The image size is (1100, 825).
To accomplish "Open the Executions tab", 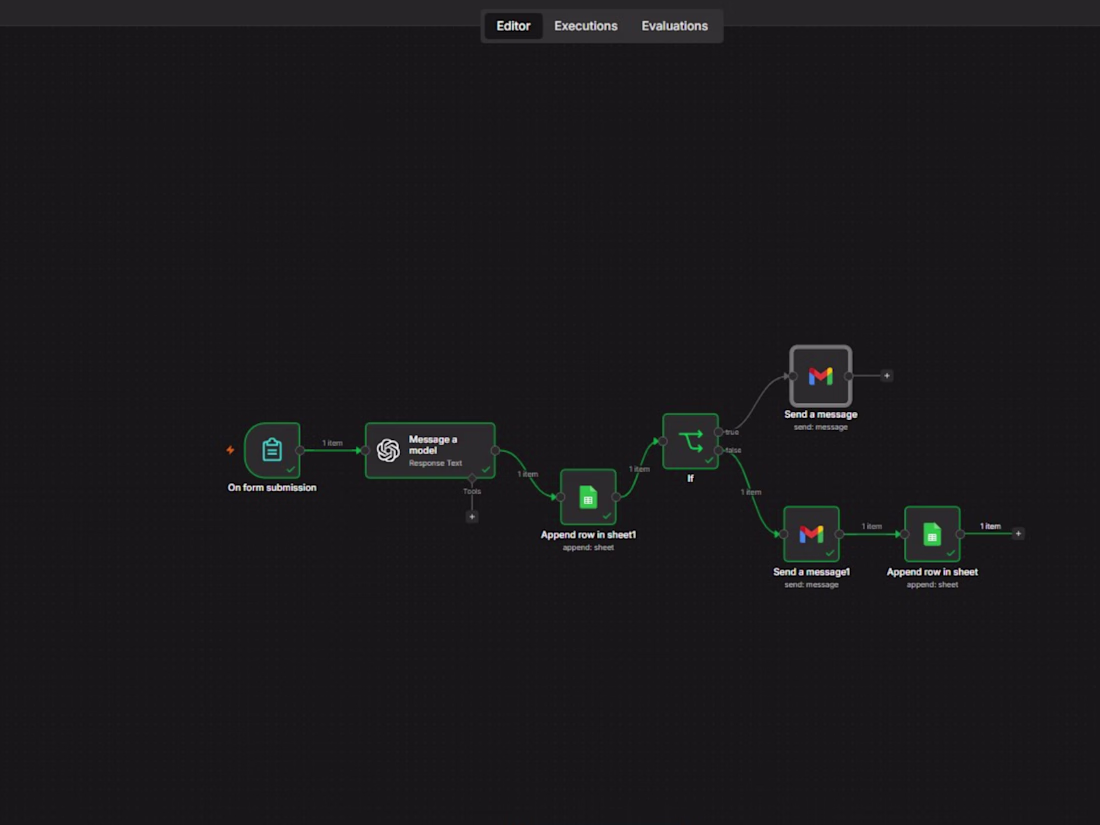I will tap(586, 26).
